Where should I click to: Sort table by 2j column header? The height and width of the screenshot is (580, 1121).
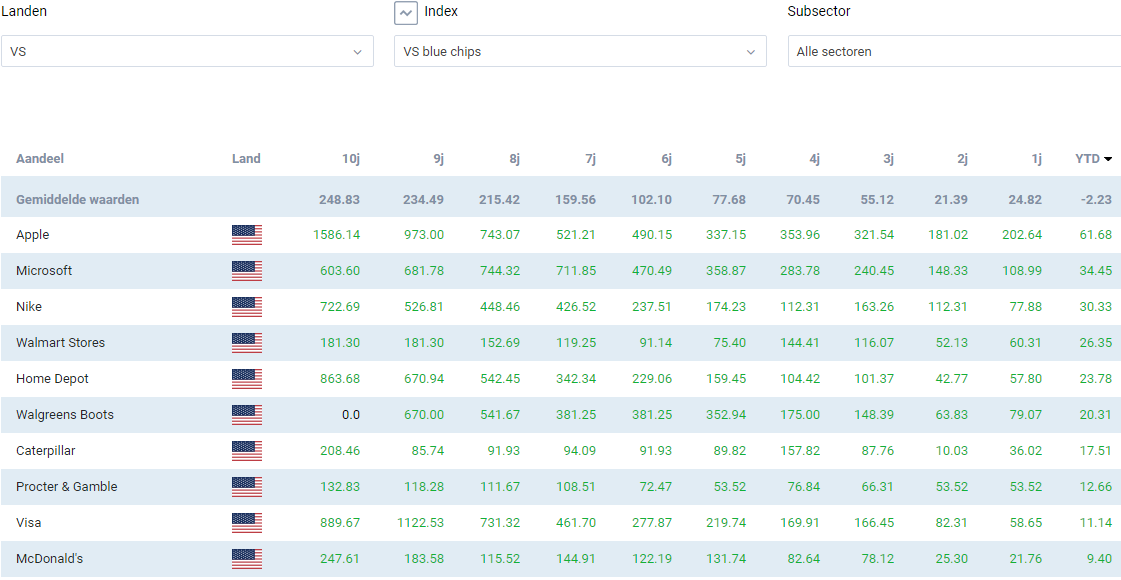[962, 159]
